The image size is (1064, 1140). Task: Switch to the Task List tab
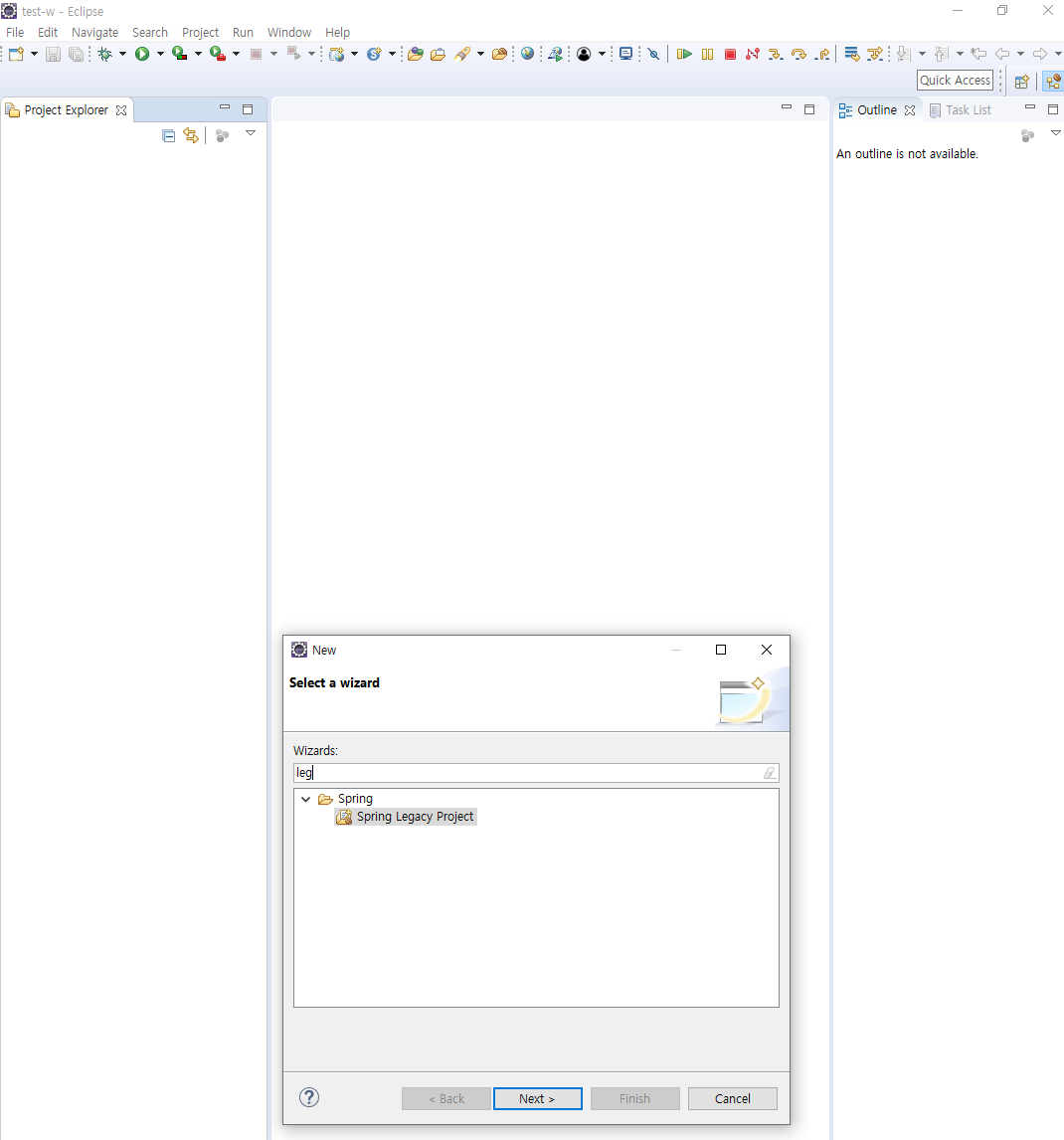pos(960,110)
